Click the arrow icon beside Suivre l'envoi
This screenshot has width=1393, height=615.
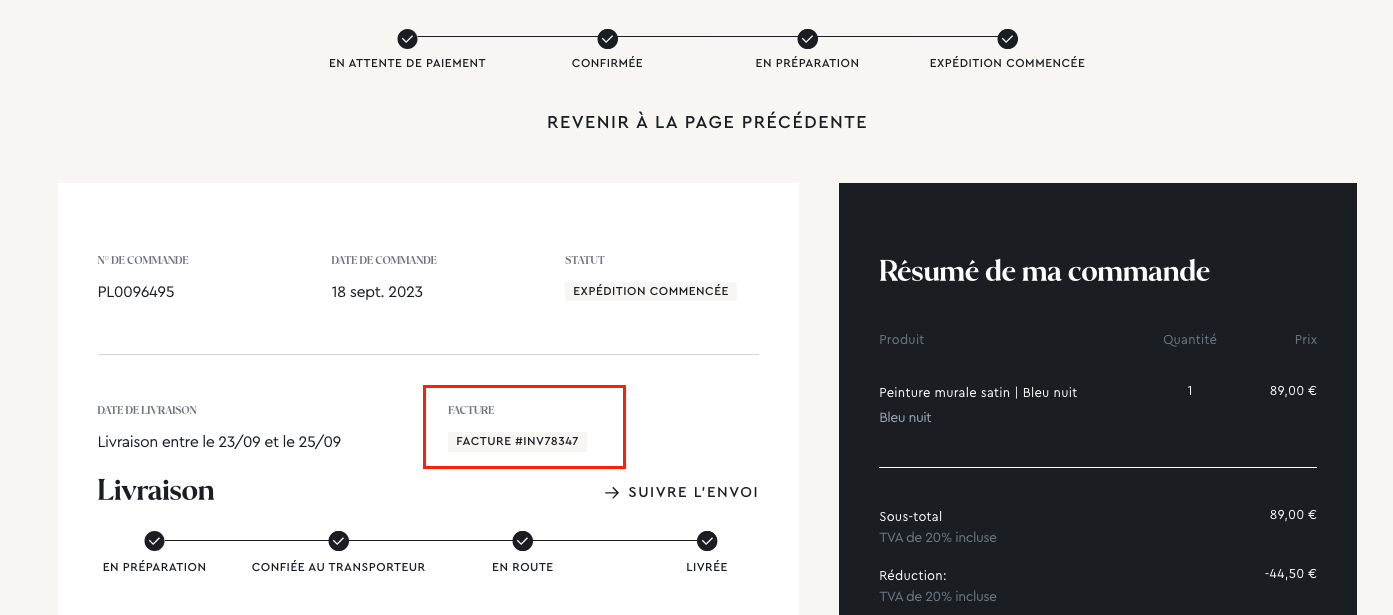coord(612,493)
